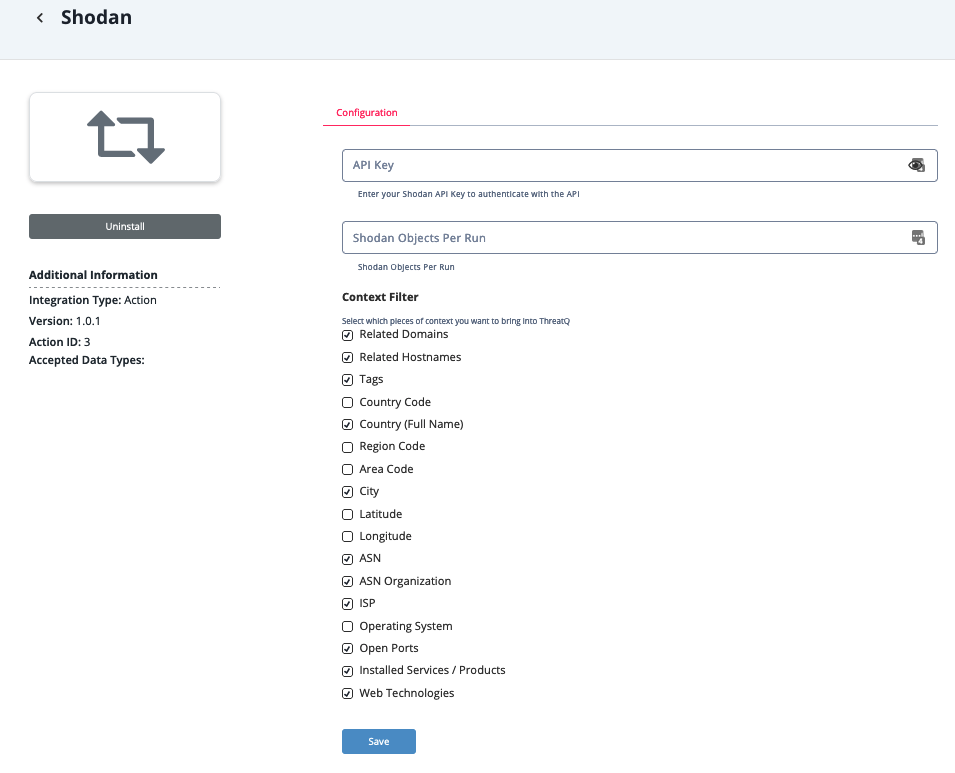Image resolution: width=955 pixels, height=773 pixels.
Task: Uncheck ASN Organization checkbox
Action: pyautogui.click(x=348, y=582)
